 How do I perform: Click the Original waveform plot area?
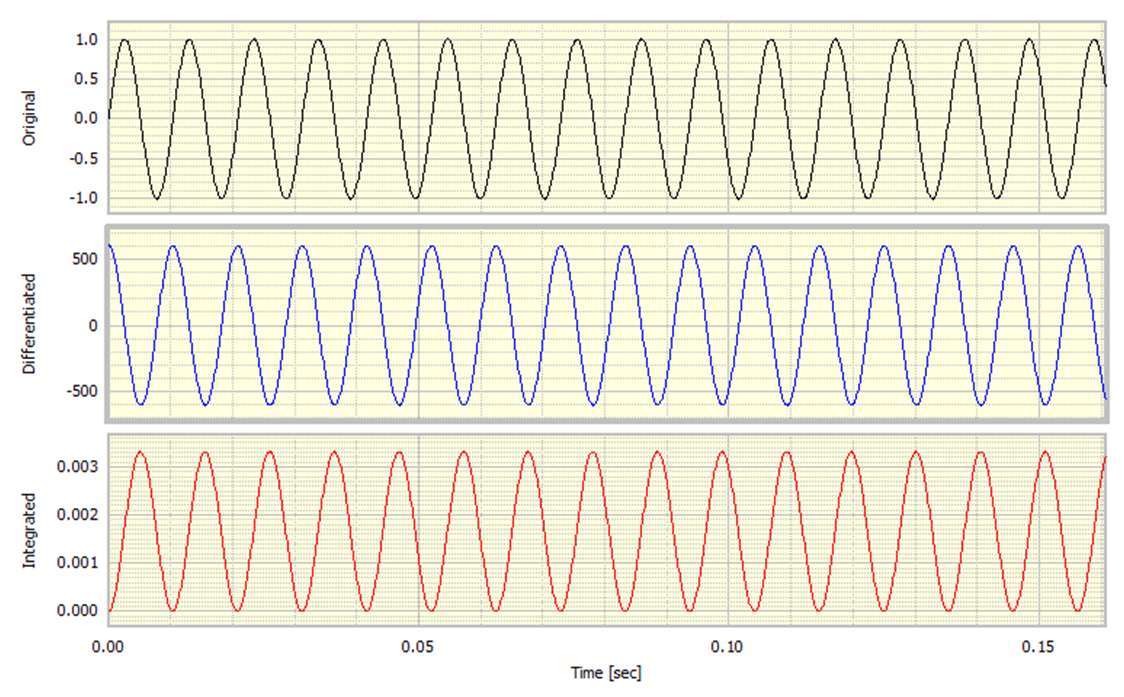pyautogui.click(x=606, y=117)
